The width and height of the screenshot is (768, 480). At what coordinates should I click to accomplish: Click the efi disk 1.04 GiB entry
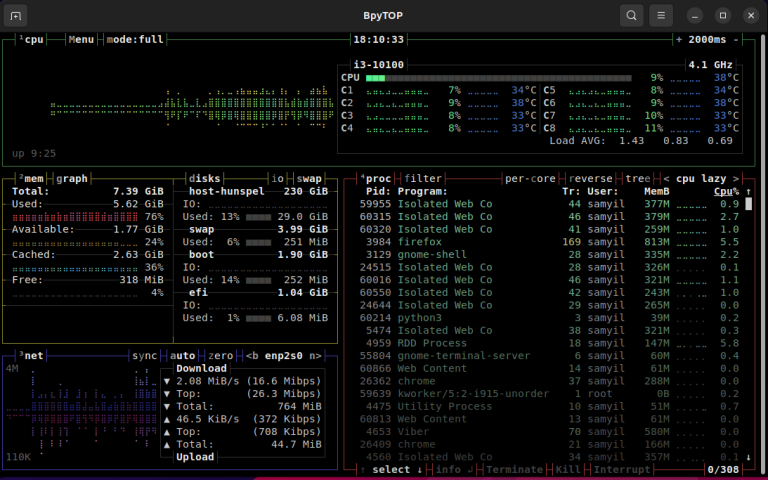point(259,293)
